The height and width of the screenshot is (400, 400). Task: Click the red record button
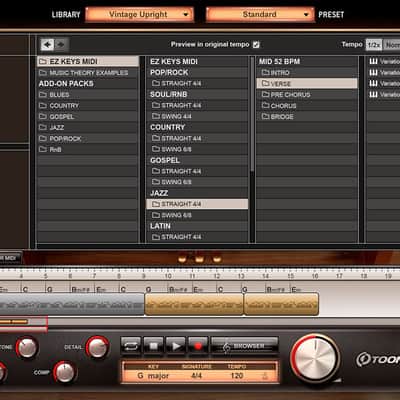click(198, 346)
